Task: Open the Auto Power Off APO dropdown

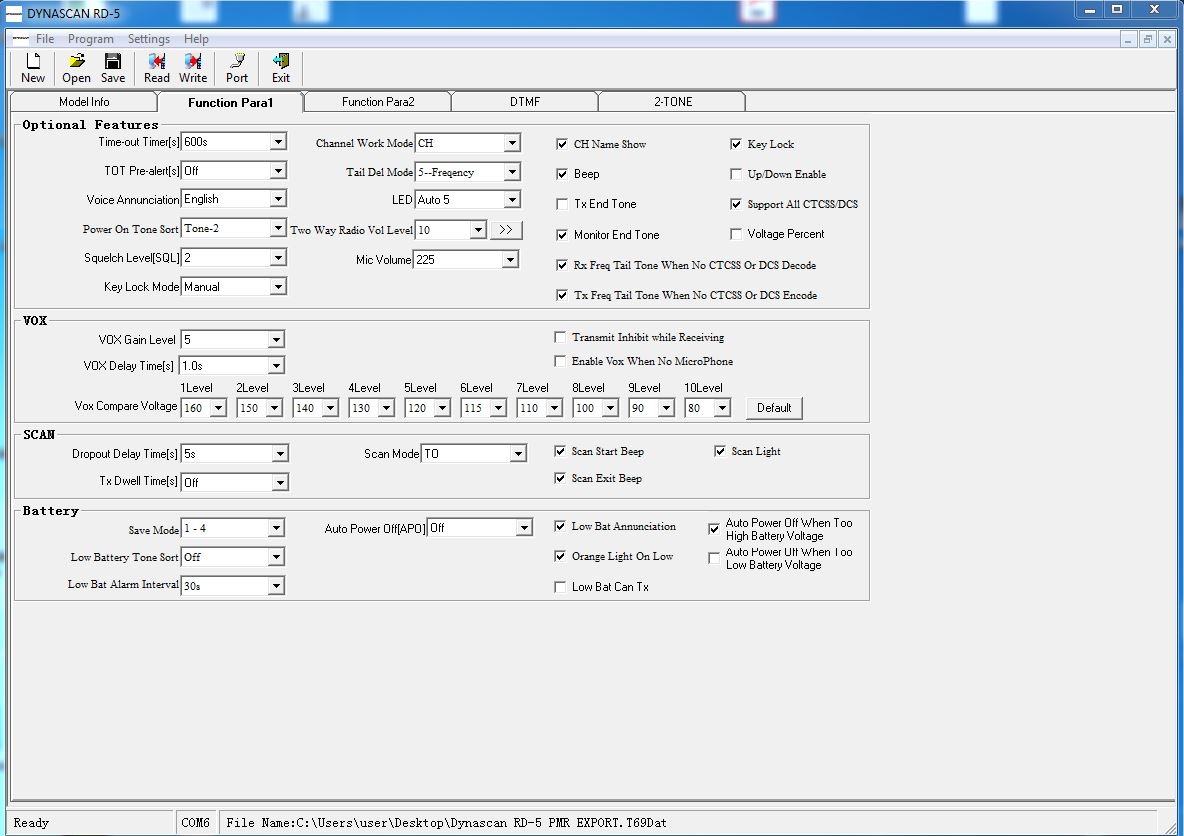Action: [524, 528]
